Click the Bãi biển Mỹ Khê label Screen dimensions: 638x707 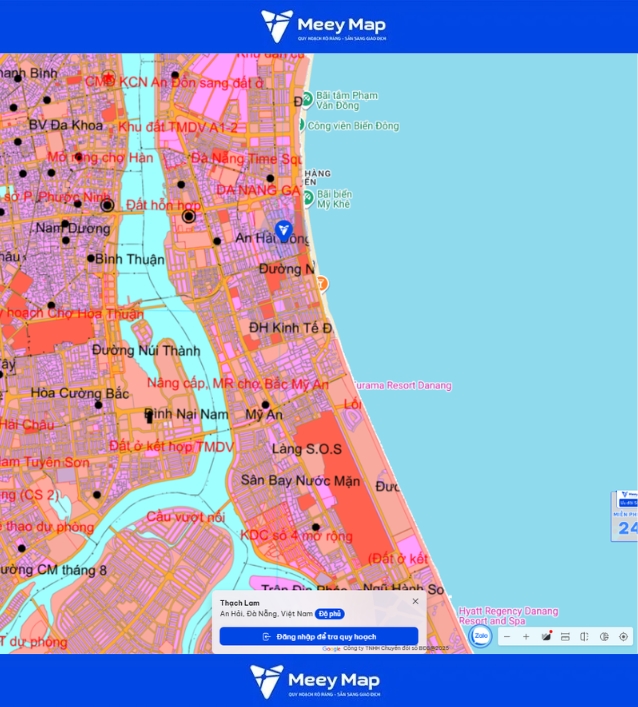tap(334, 199)
